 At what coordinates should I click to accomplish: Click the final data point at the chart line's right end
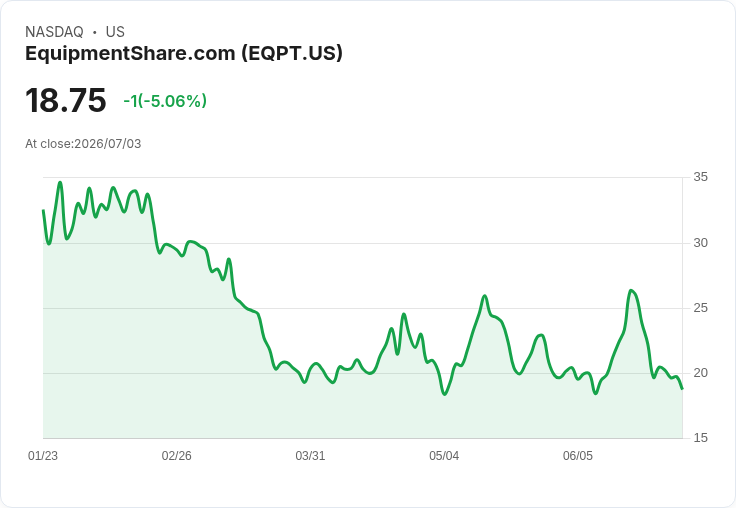point(682,388)
